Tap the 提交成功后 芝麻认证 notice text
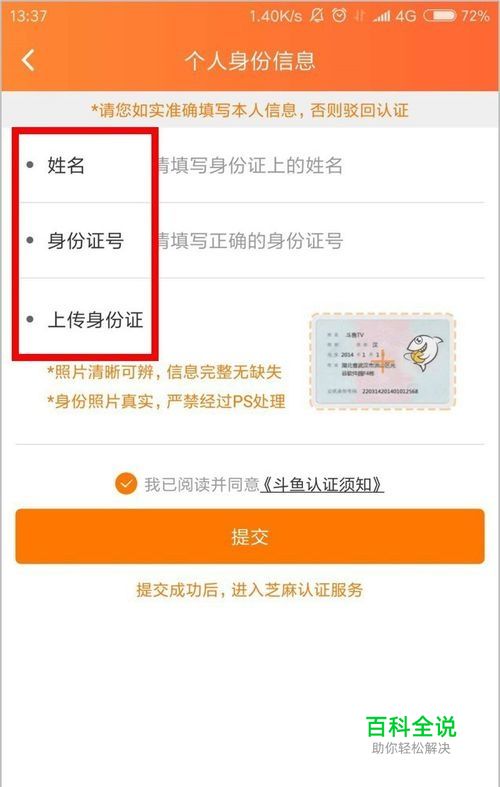Screen dimensions: 500x787 coord(249,590)
